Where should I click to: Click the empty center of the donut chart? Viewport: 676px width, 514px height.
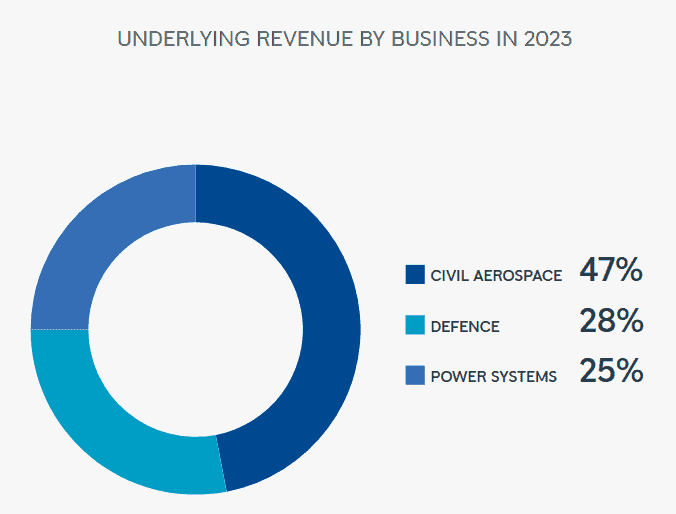195,330
